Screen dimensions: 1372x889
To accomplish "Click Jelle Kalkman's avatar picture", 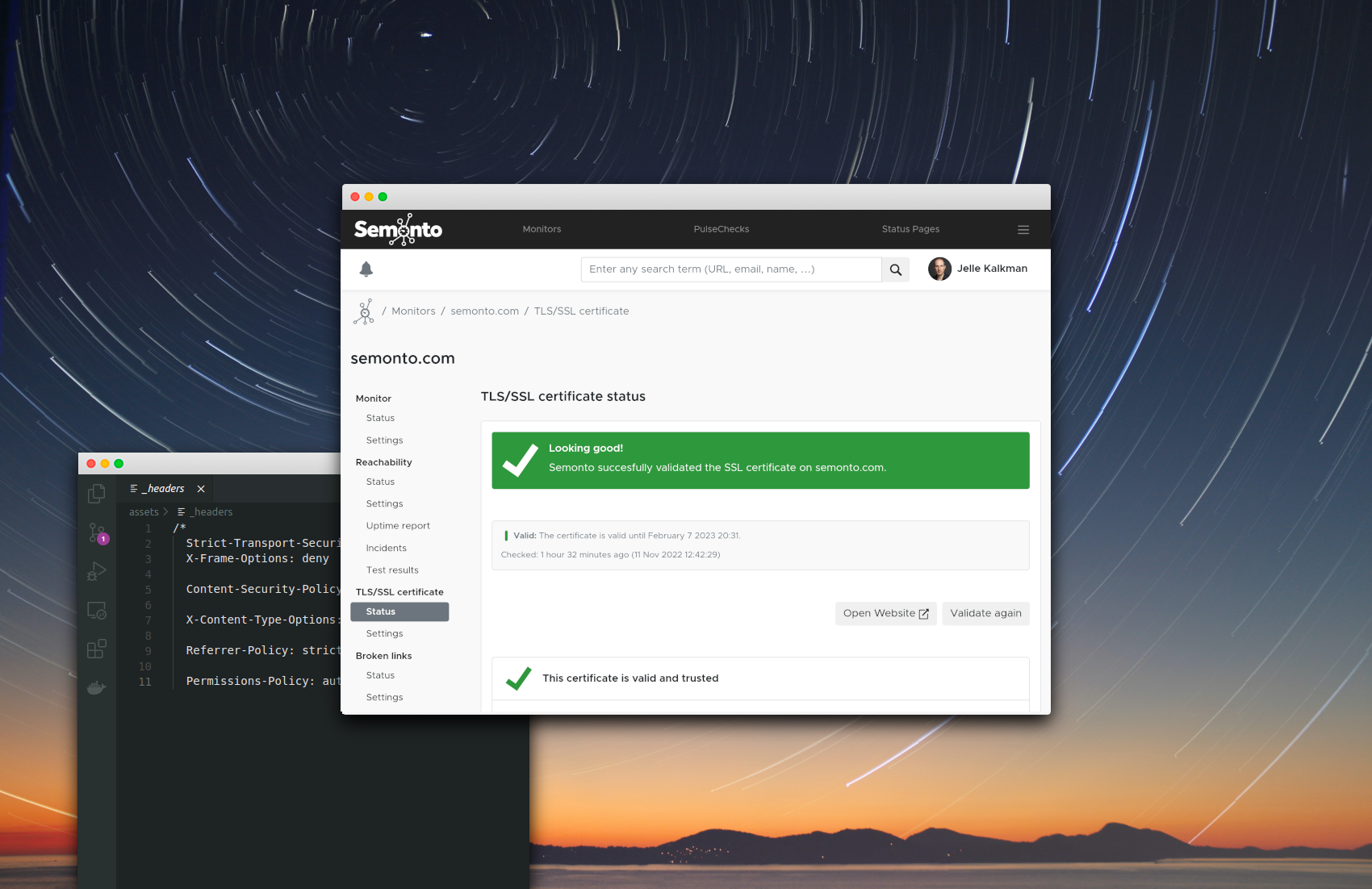I will [x=939, y=269].
